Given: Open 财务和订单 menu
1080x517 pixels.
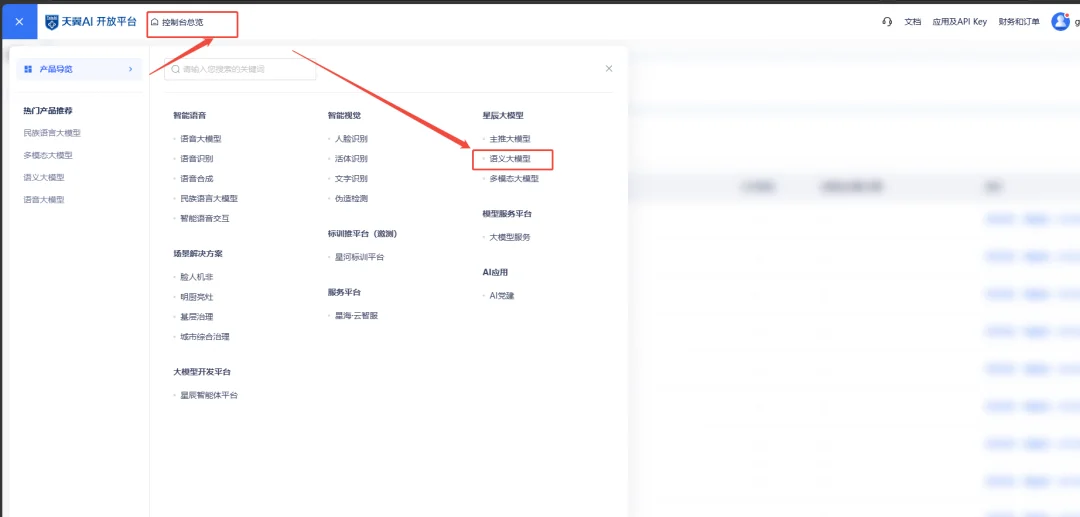Looking at the screenshot, I should [x=1019, y=22].
